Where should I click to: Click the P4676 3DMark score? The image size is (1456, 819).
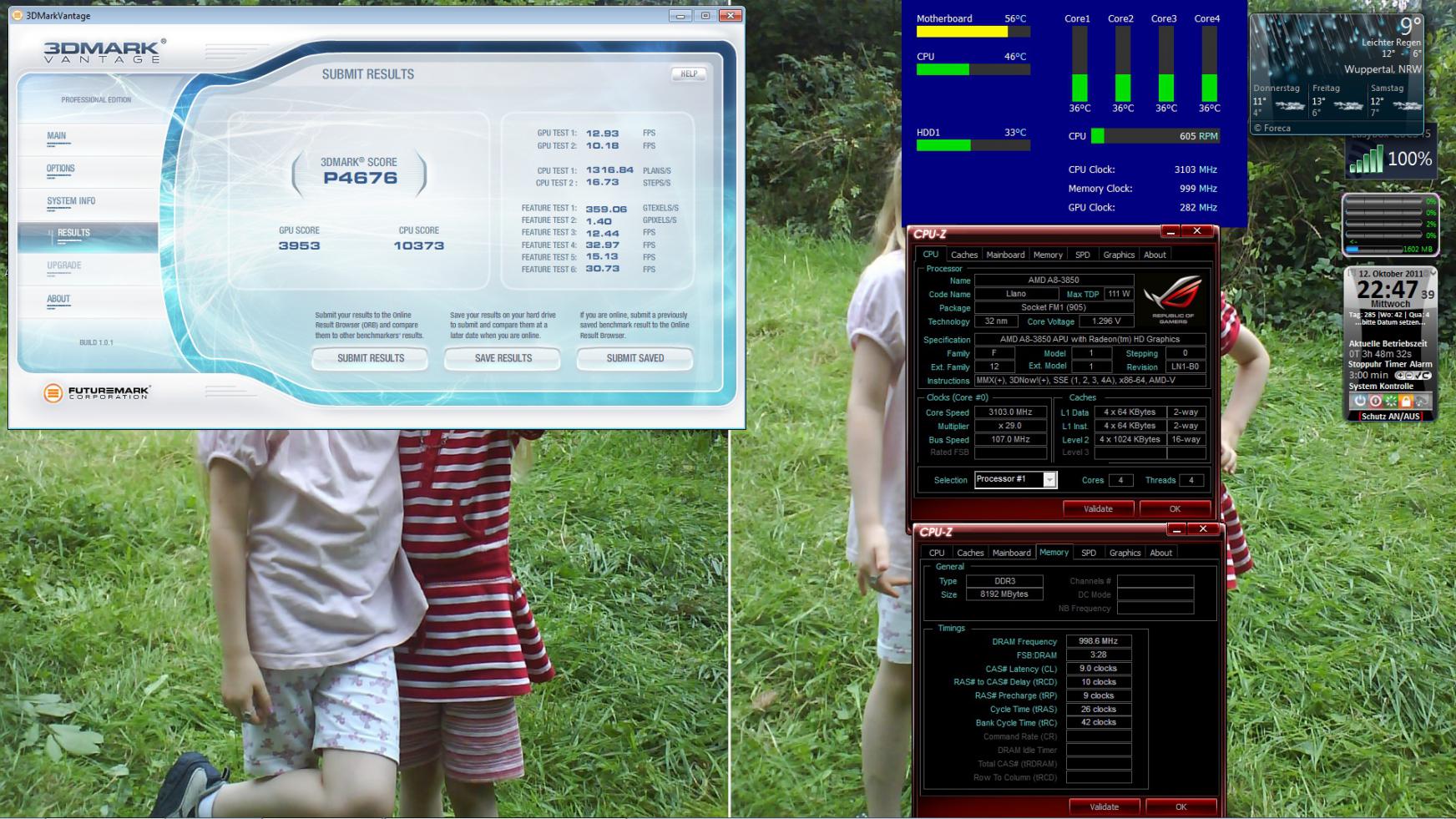click(360, 178)
